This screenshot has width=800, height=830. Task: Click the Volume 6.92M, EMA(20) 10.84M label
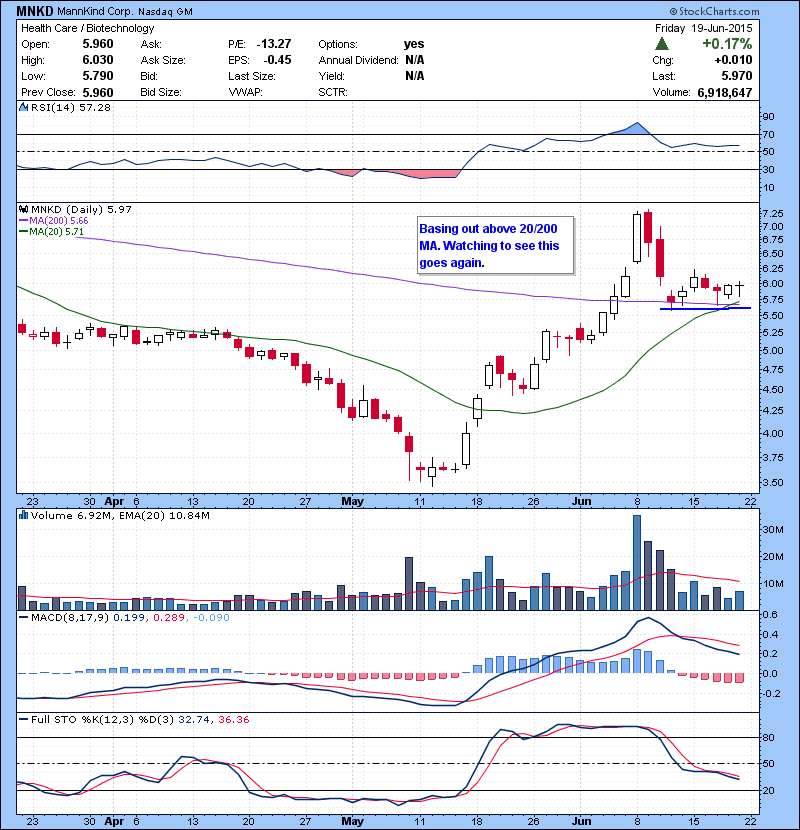[x=120, y=515]
